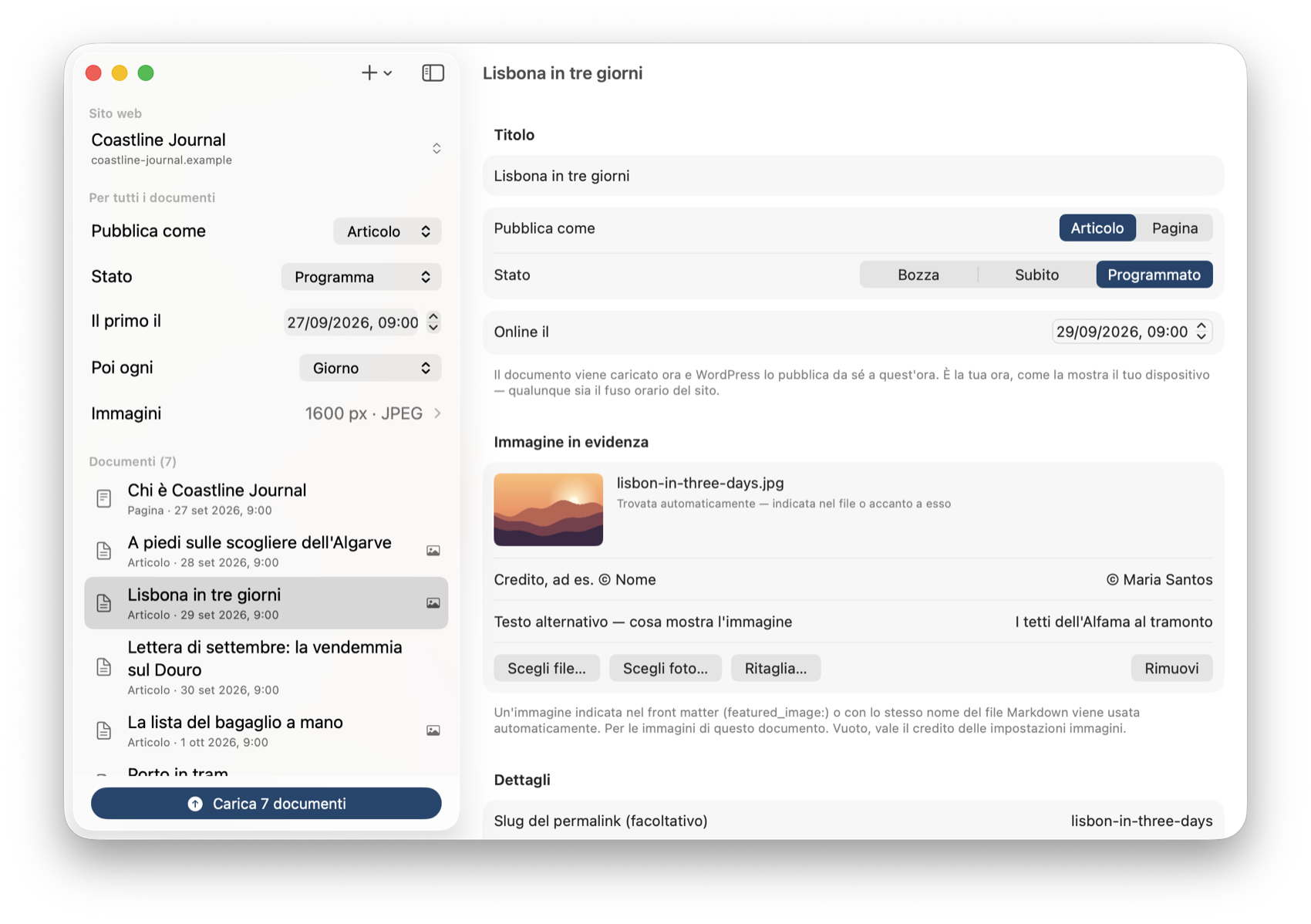The width and height of the screenshot is (1311, 924).
Task: Minimize window with the yellow button
Action: [120, 73]
